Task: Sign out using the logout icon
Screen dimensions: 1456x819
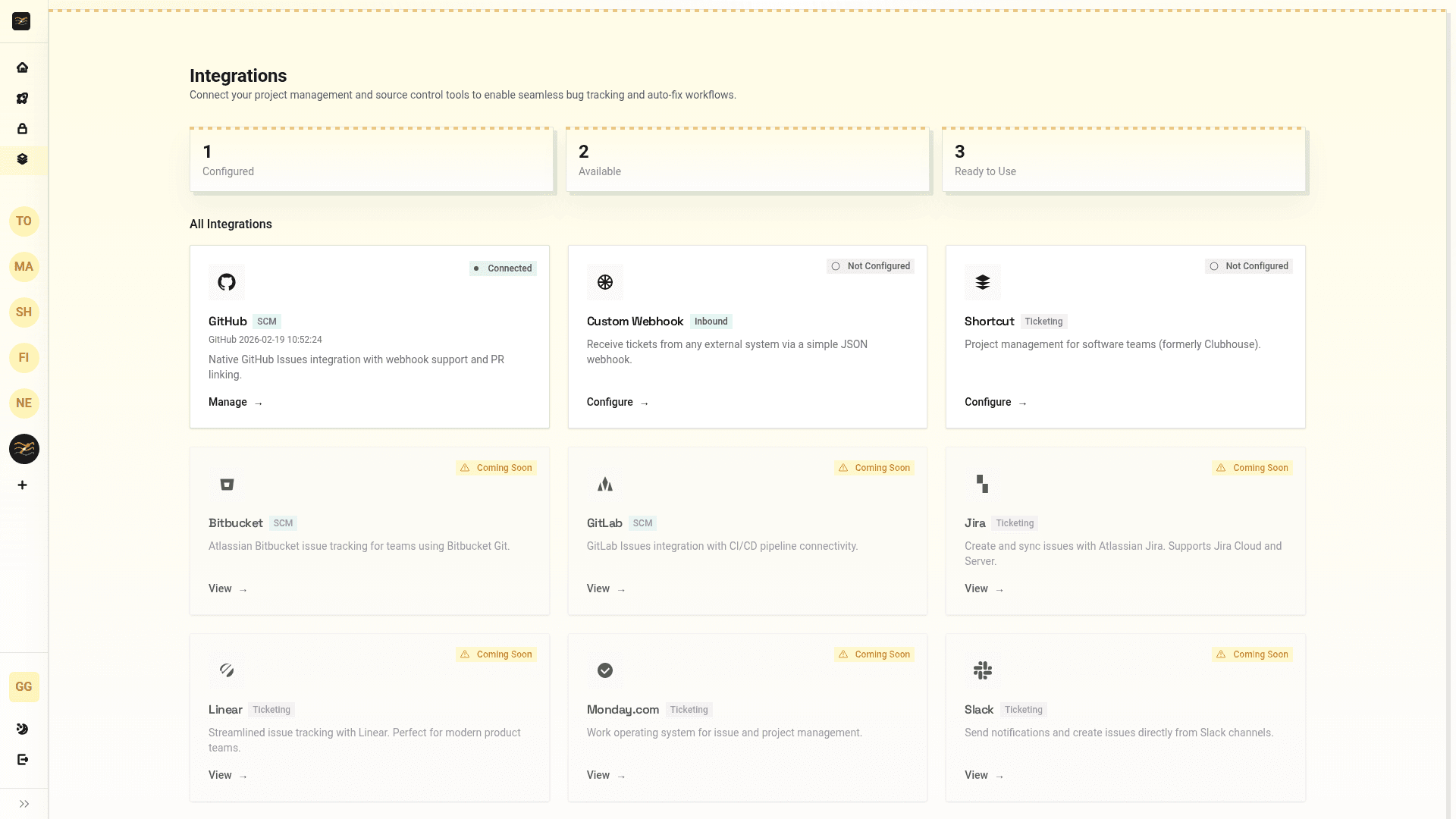Action: click(23, 759)
